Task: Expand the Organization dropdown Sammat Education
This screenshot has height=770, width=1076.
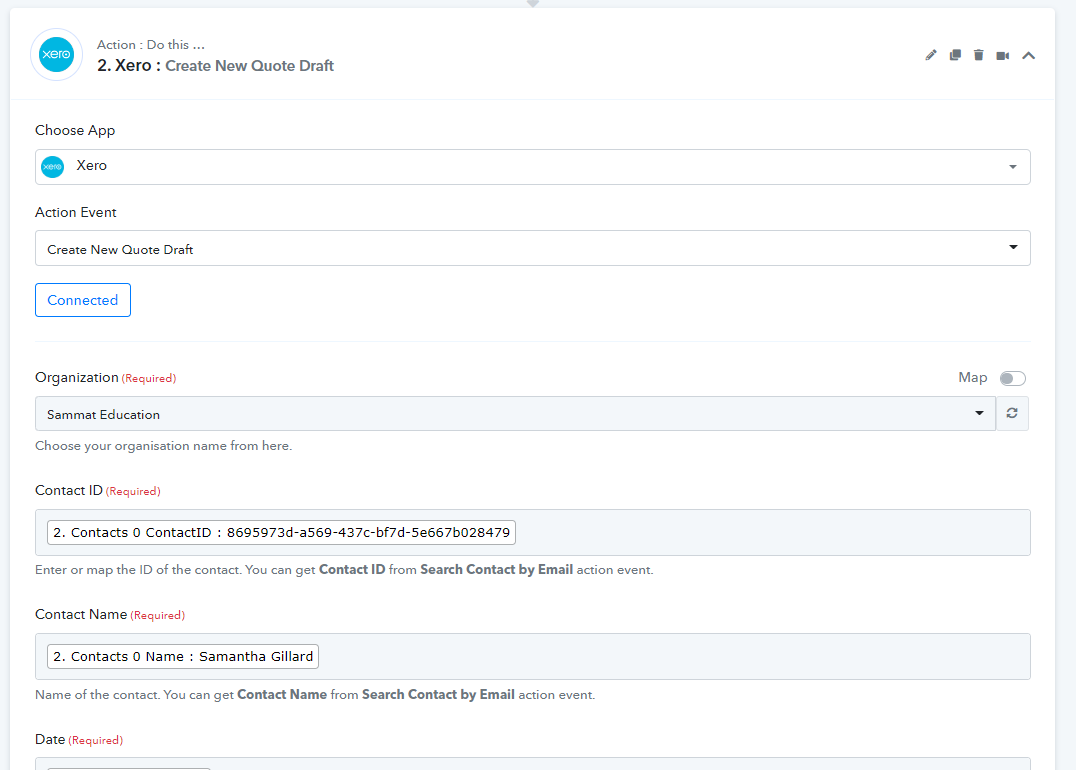Action: coord(515,413)
